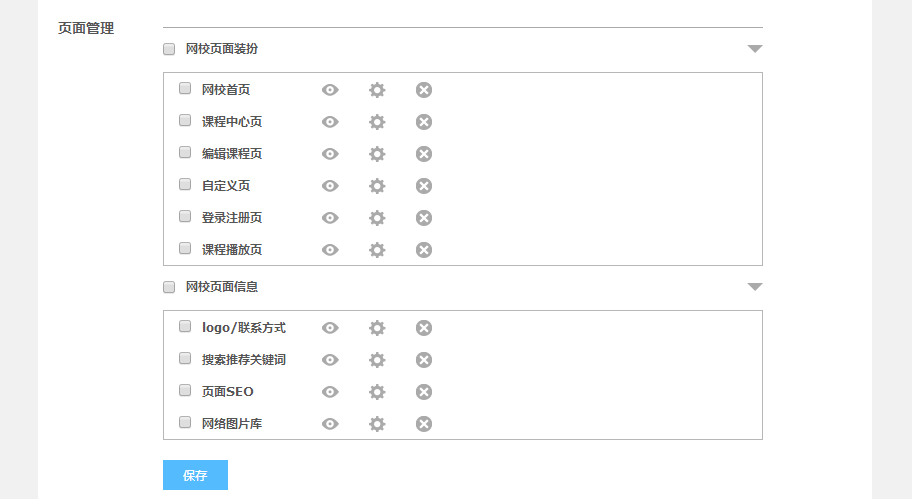Open settings gear for 编辑课程页
This screenshot has width=912, height=499.
(377, 154)
